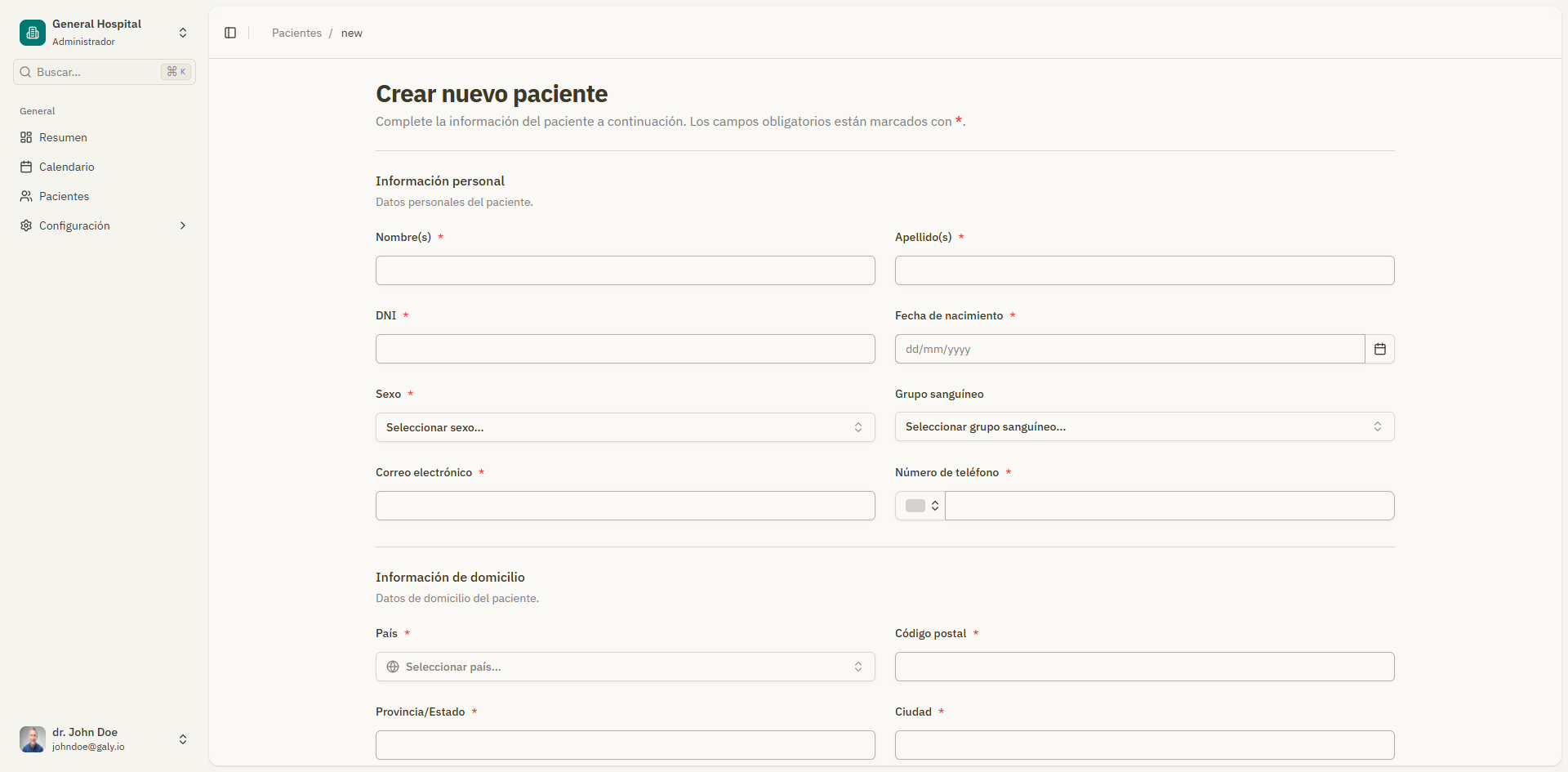
Task: Open the General Hospital organization switcher
Action: (183, 33)
